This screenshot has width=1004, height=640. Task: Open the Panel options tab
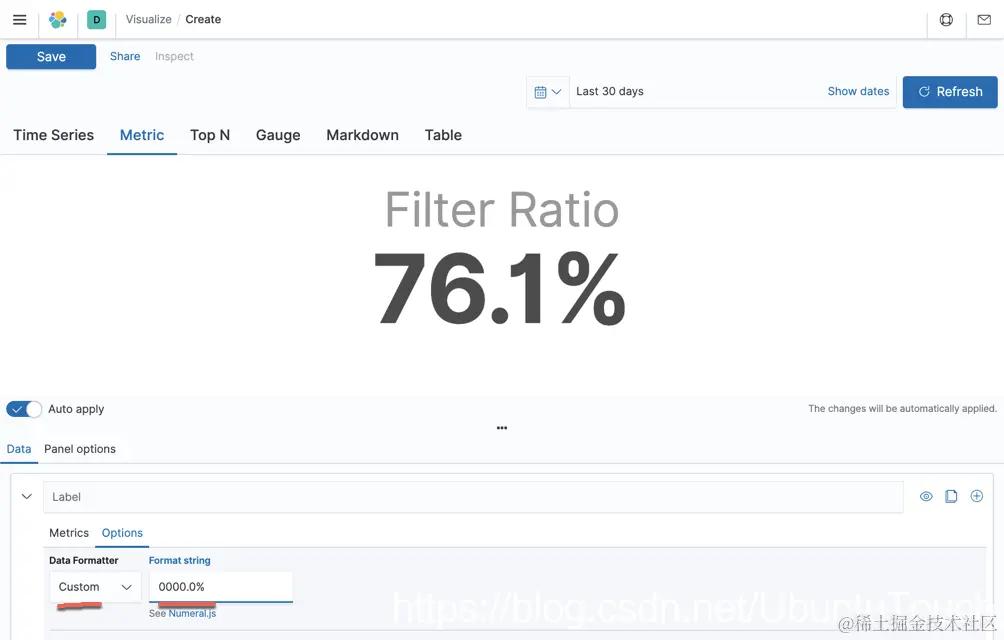(x=80, y=449)
